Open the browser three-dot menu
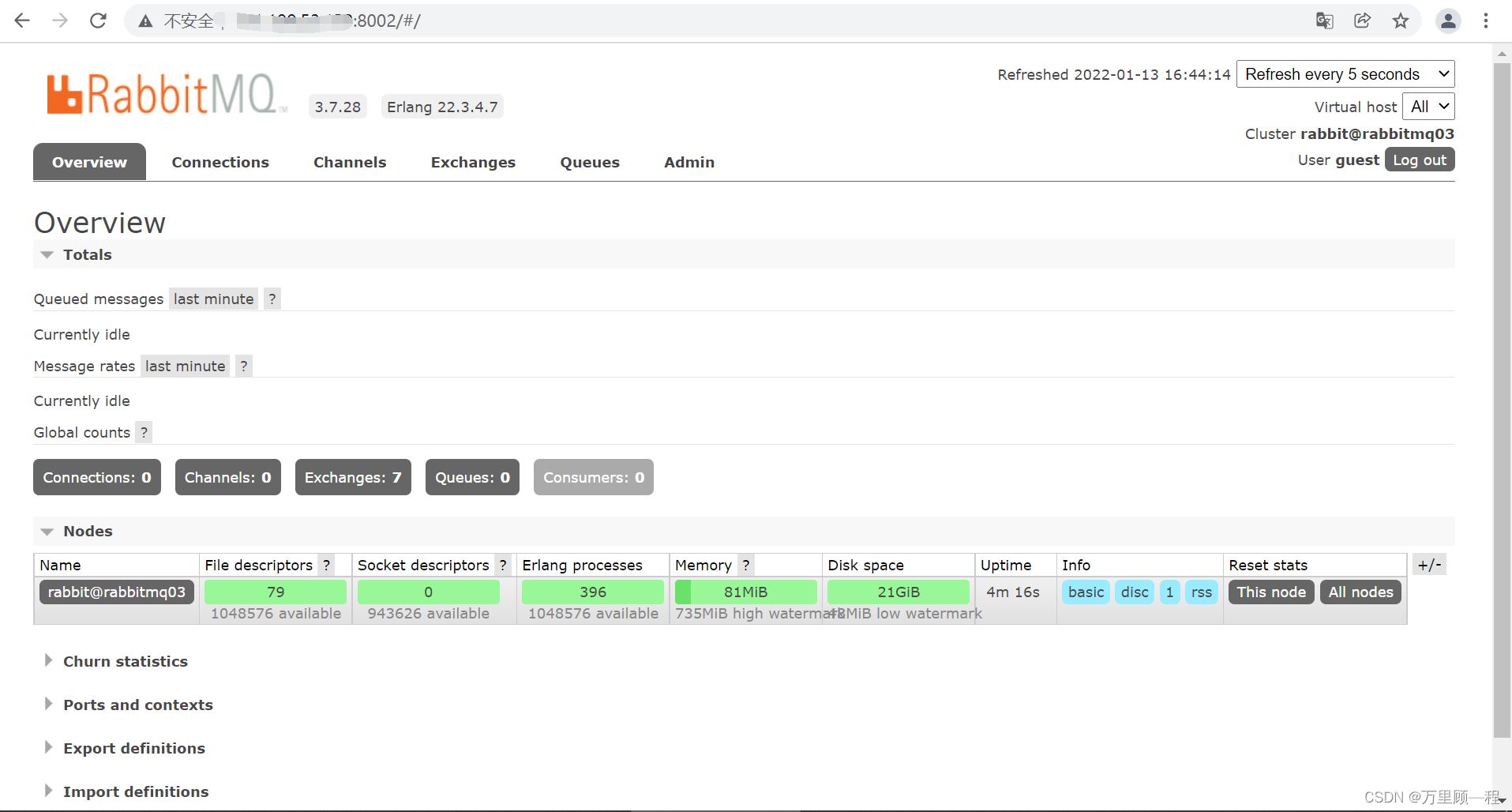This screenshot has height=812, width=1512. tap(1486, 21)
